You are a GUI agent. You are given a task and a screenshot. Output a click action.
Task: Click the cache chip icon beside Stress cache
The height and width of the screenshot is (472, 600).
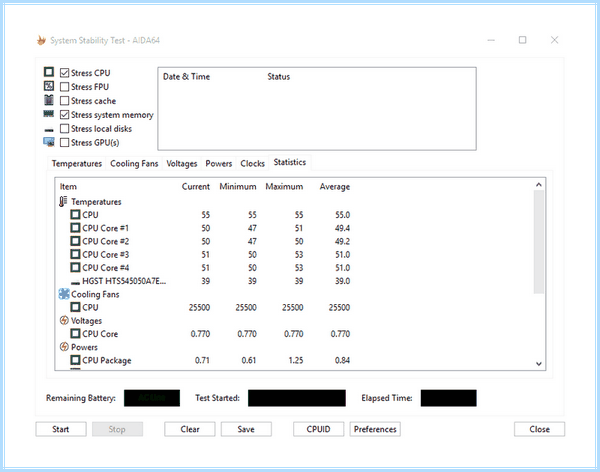click(49, 100)
